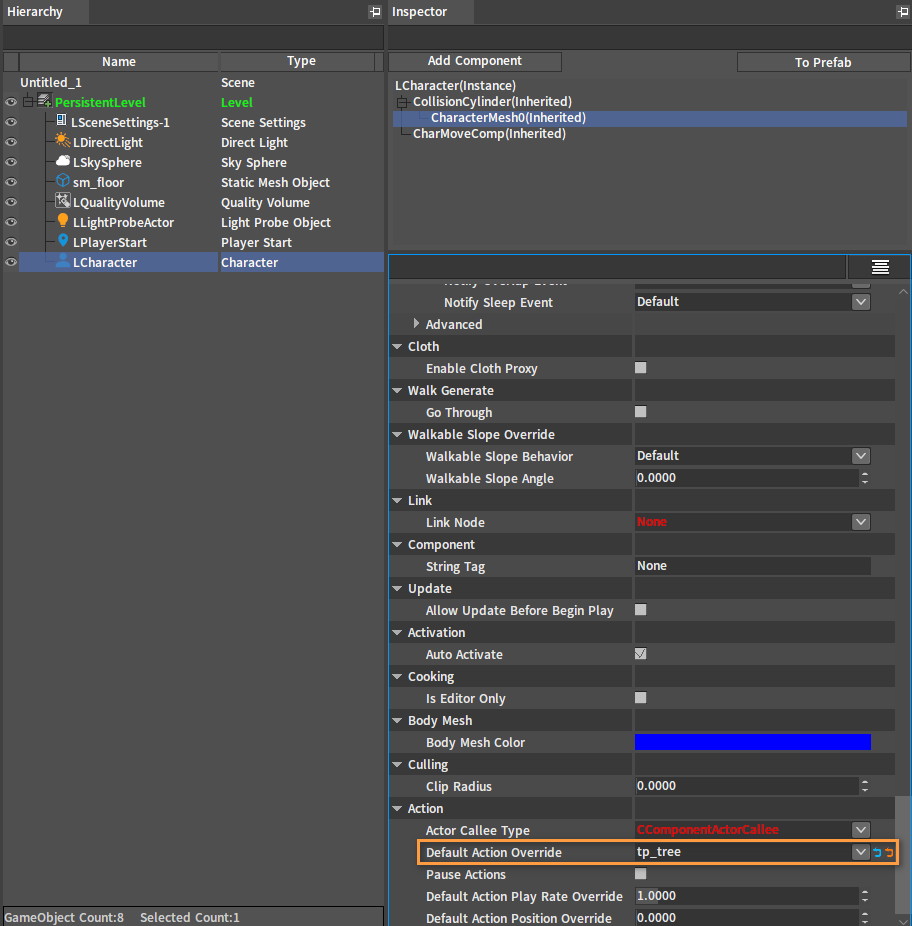Expand the Advanced section
This screenshot has height=926, width=912.
(x=416, y=324)
